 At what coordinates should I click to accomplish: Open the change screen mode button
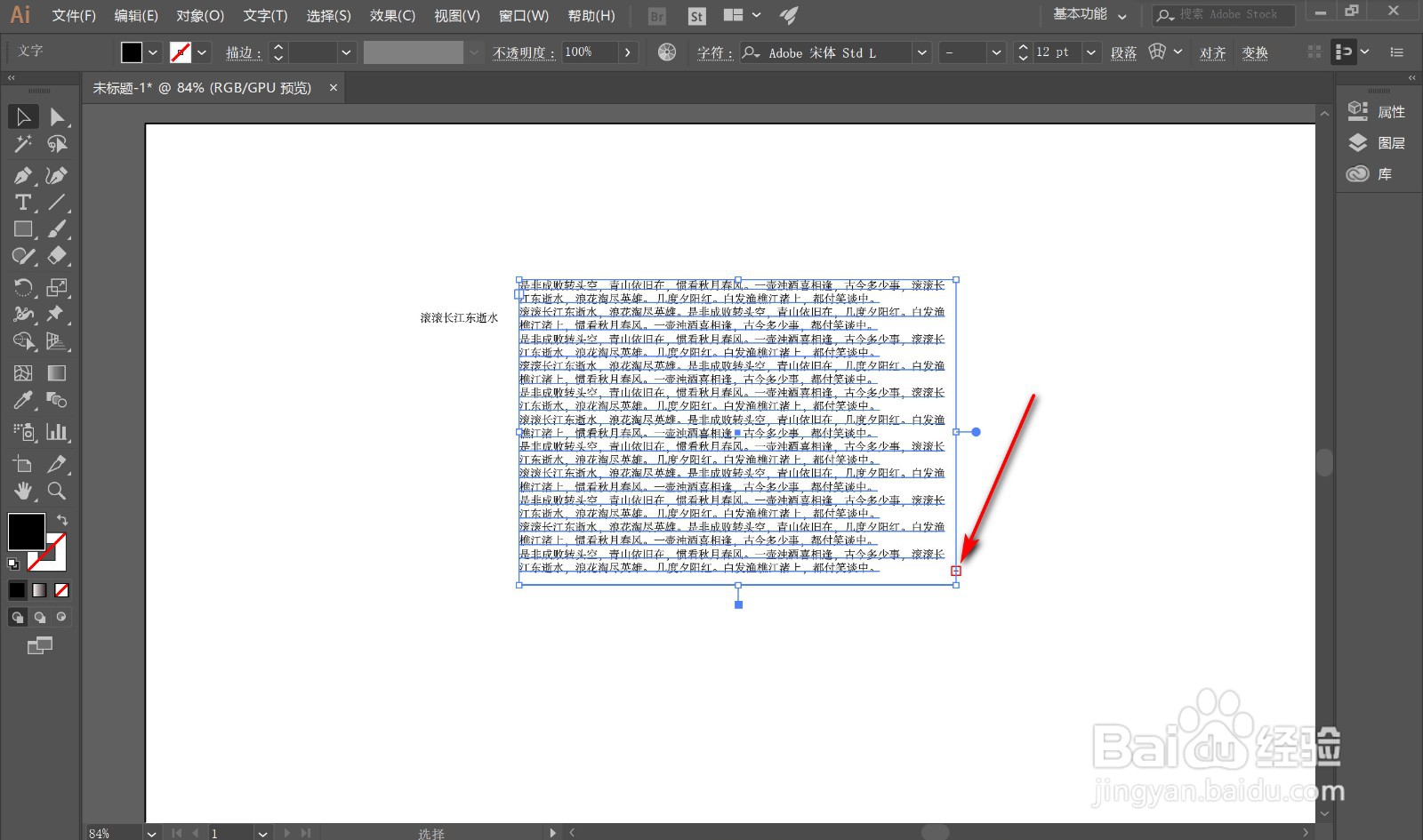coord(40,646)
